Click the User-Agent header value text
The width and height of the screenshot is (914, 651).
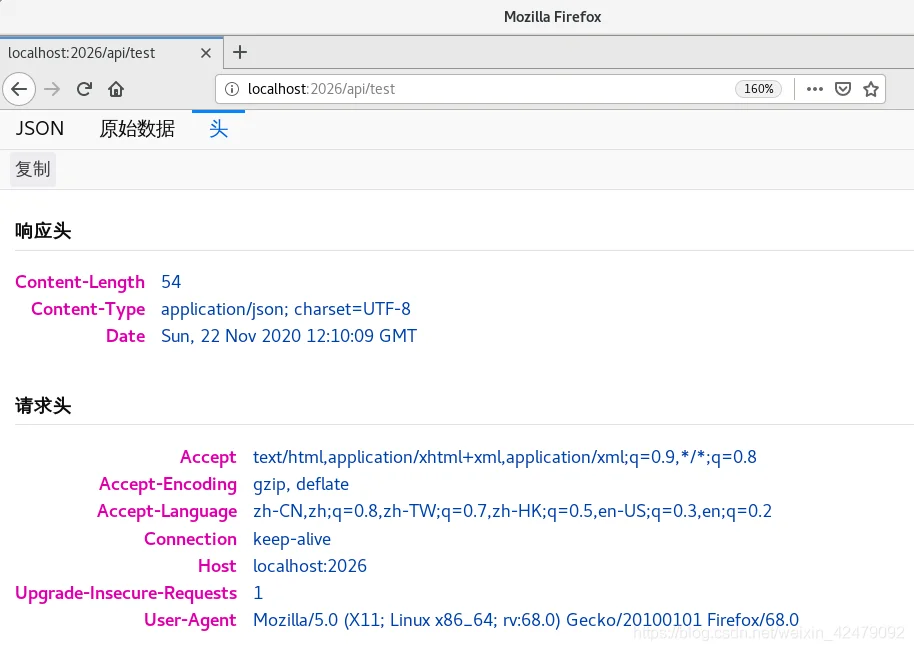(x=526, y=620)
